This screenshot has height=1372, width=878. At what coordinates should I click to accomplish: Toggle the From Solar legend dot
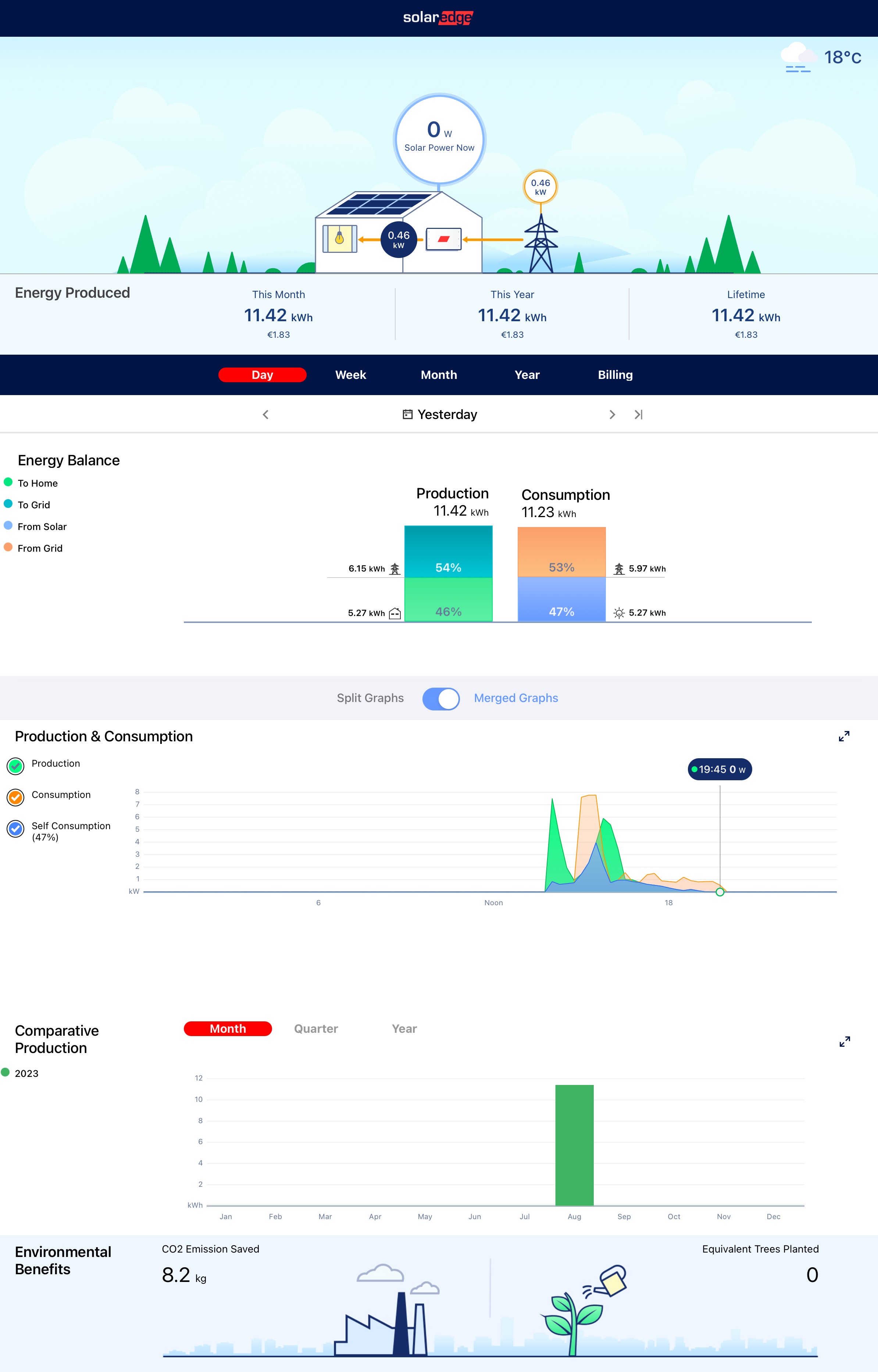[x=8, y=525]
